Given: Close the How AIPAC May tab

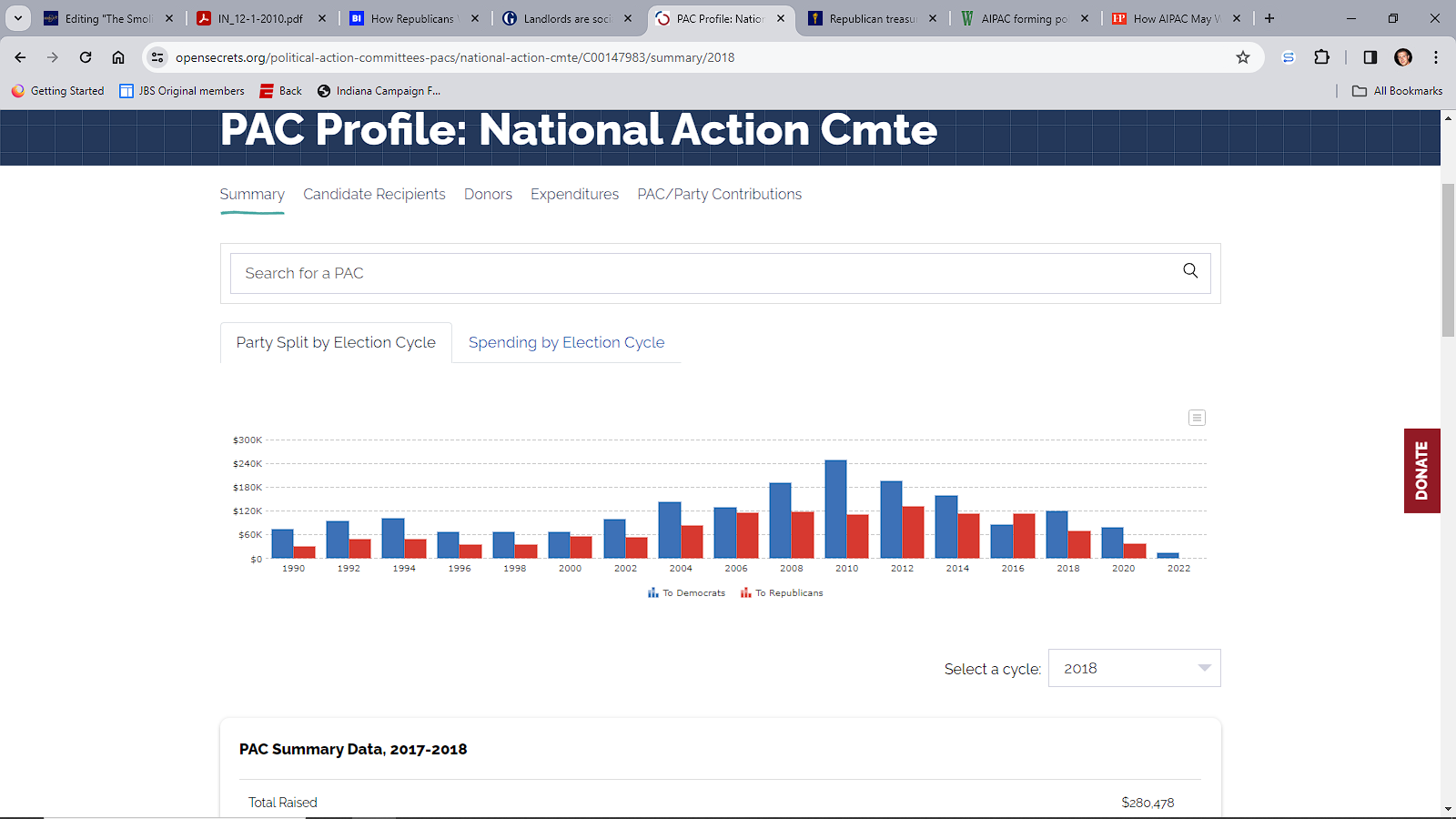Looking at the screenshot, I should (x=1237, y=18).
